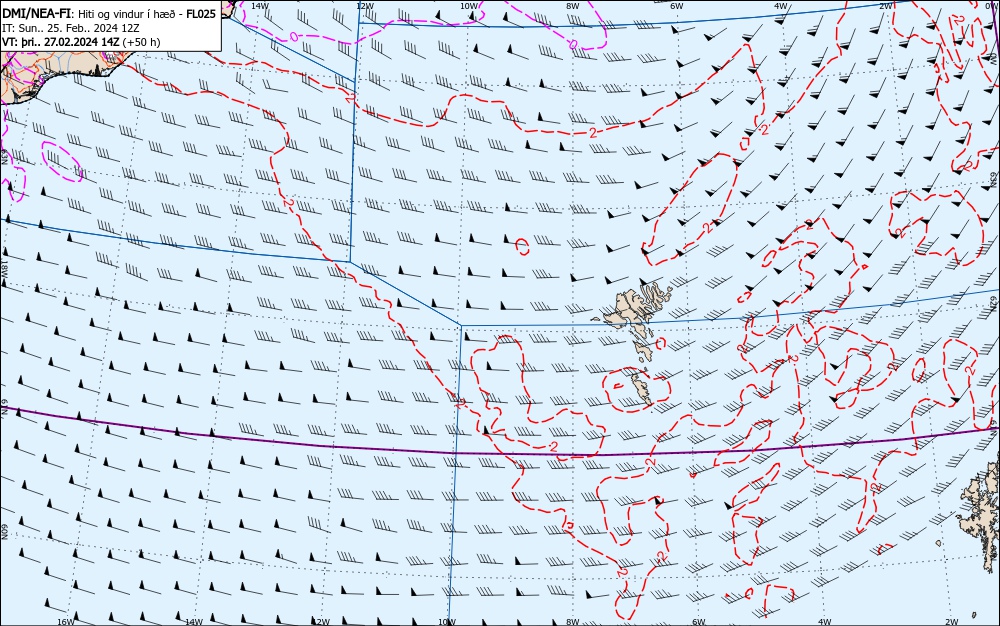Click the '12W' longitude label along the top edge
This screenshot has height=626, width=1000.
365,6
